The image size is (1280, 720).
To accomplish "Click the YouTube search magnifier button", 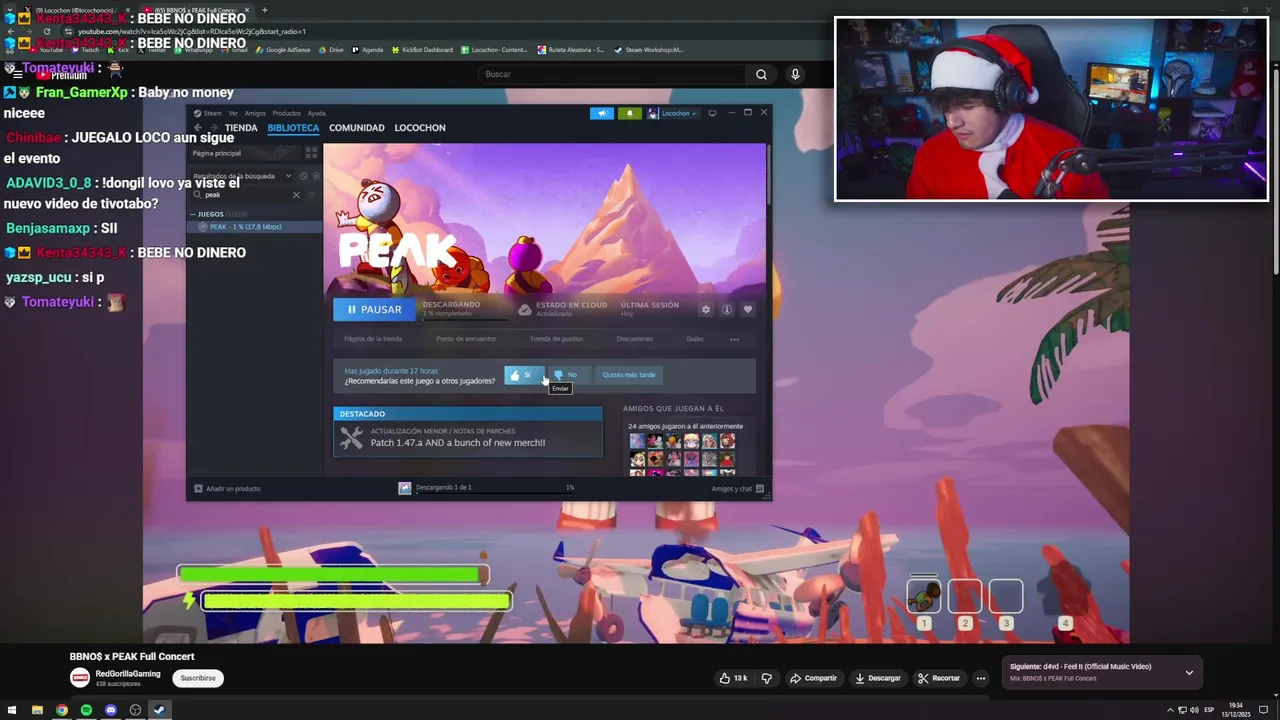I will pos(761,74).
